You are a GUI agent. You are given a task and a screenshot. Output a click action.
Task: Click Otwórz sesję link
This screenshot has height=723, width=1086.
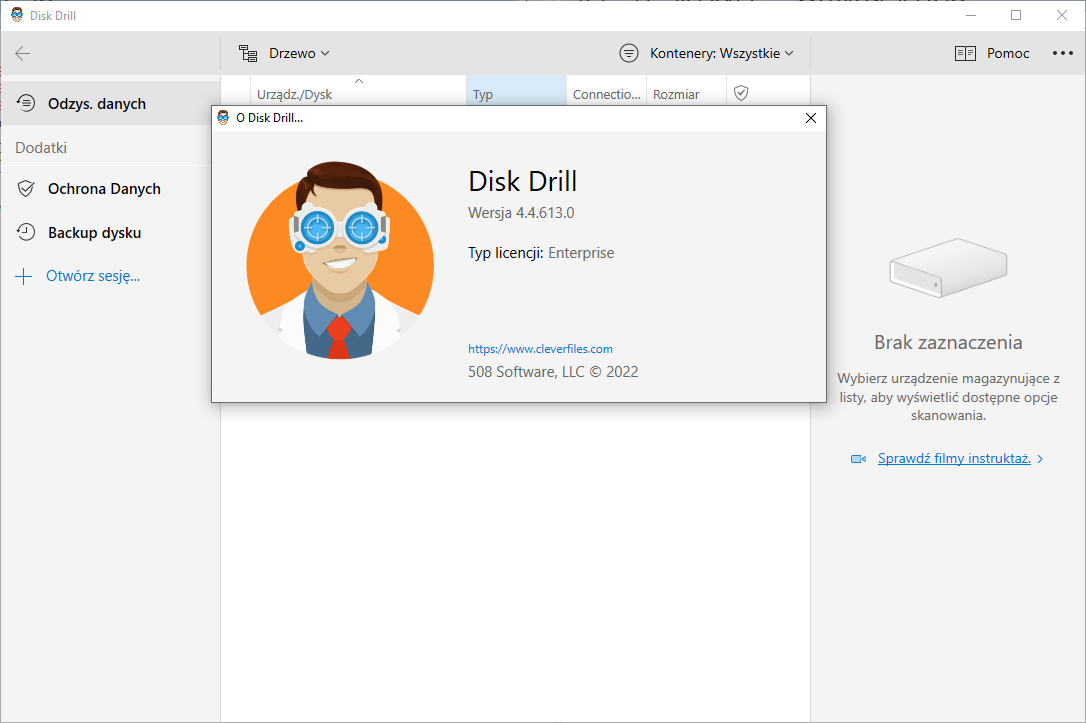[x=93, y=276]
